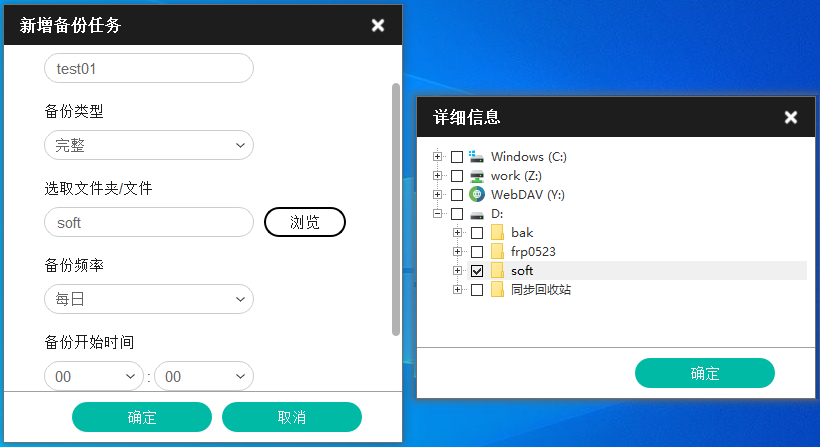The height and width of the screenshot is (447, 820).
Task: Check the work (Z:) checkbox
Action: [457, 176]
